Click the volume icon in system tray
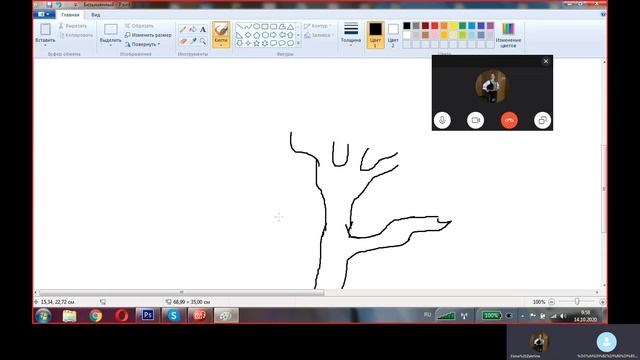This screenshot has height=360, width=640. click(563, 316)
